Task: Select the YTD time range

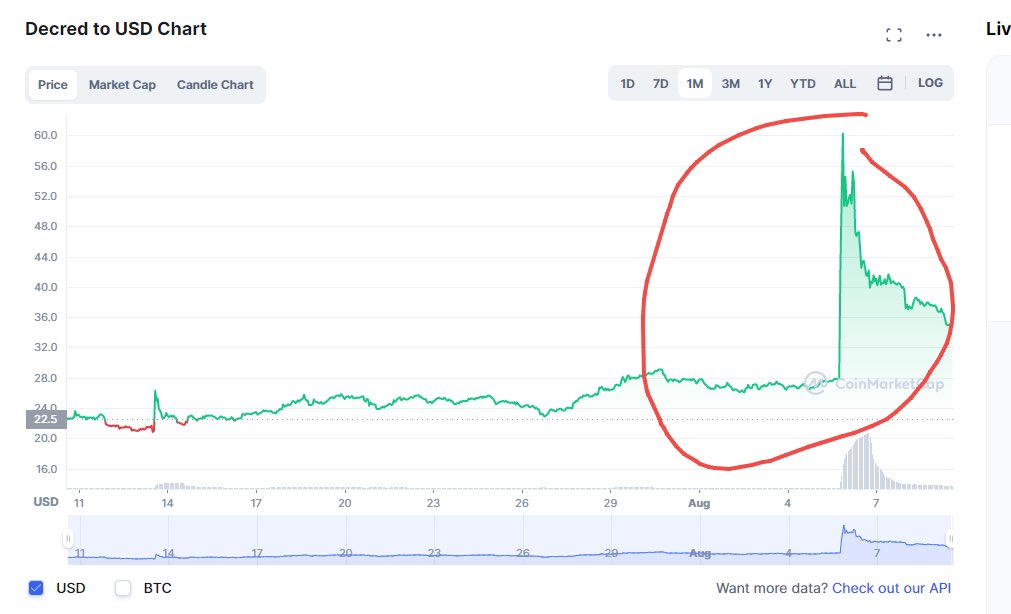Action: (x=803, y=83)
